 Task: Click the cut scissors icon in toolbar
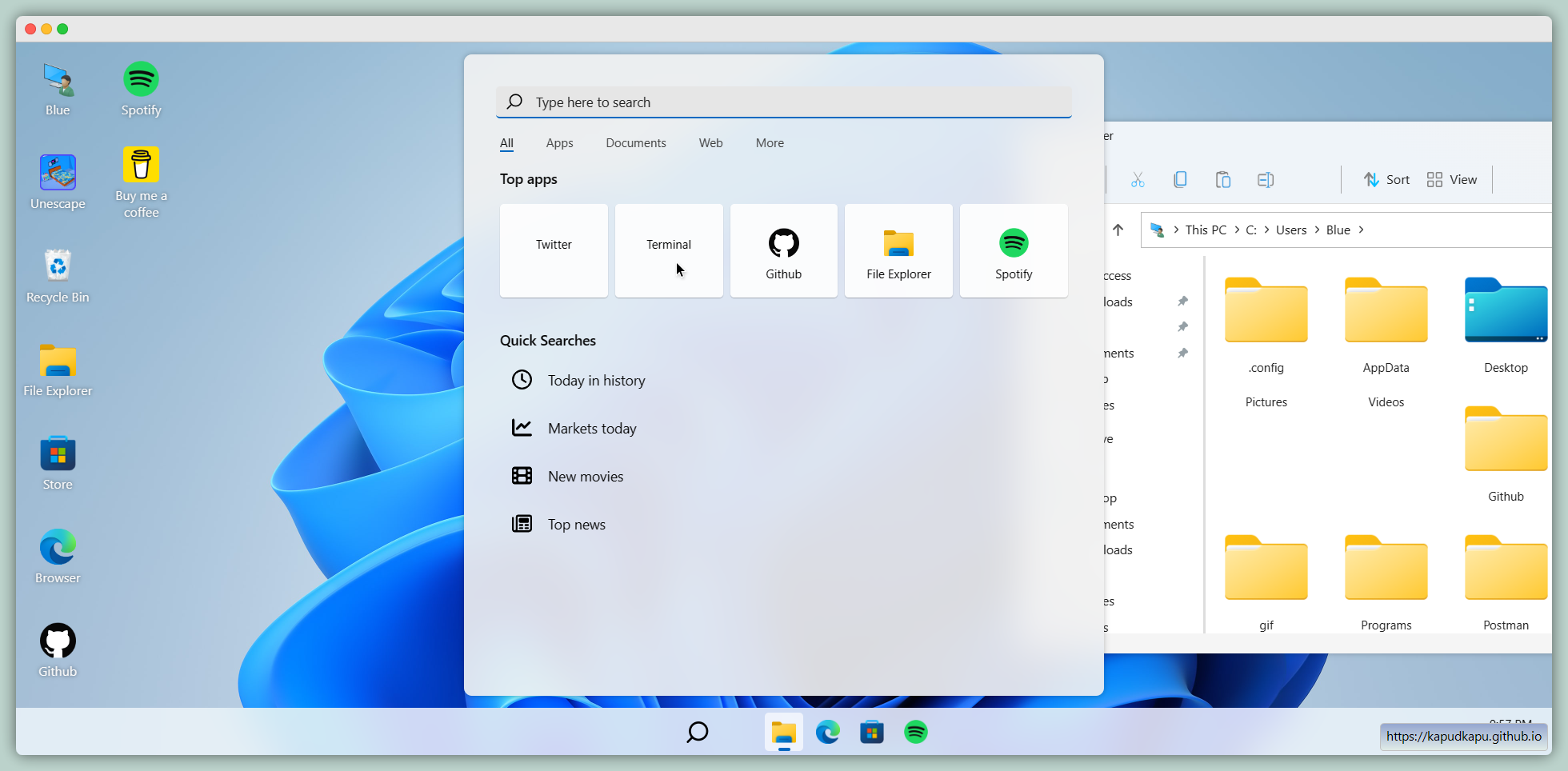coord(1138,180)
